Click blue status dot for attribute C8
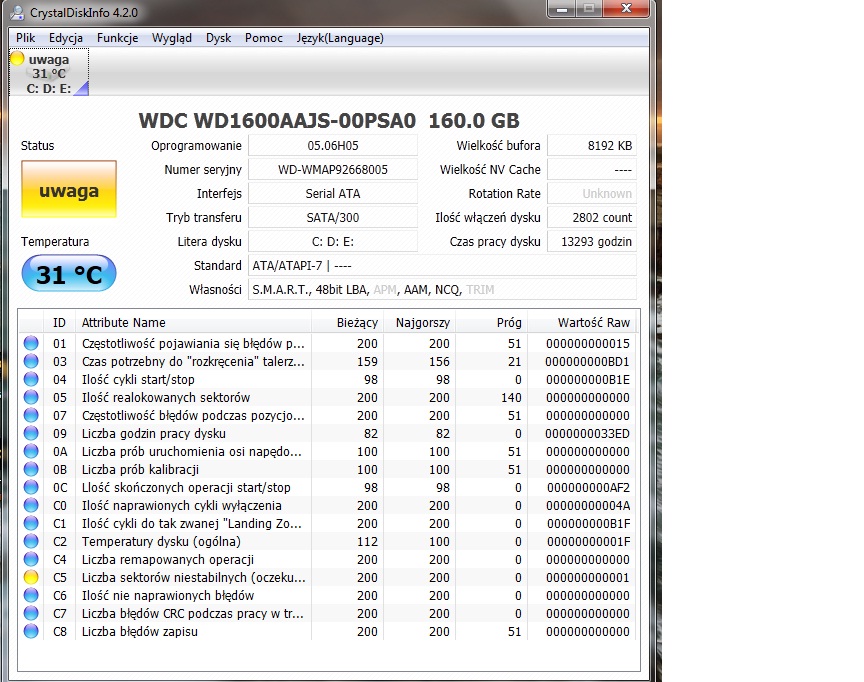Screen dimensions: 864x682 click(31, 631)
